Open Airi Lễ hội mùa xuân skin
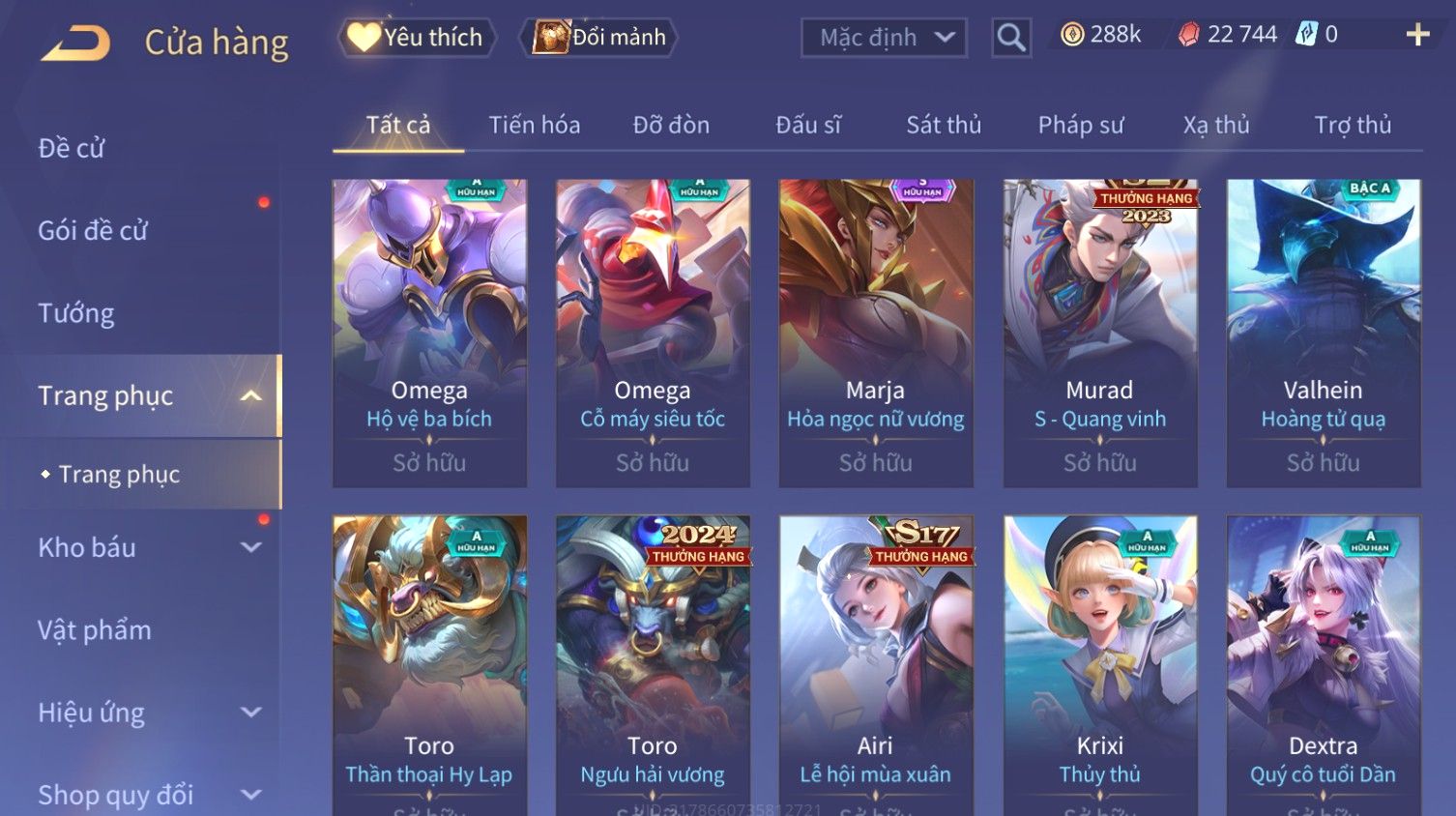Viewport: 1456px width, 816px height. [x=876, y=665]
